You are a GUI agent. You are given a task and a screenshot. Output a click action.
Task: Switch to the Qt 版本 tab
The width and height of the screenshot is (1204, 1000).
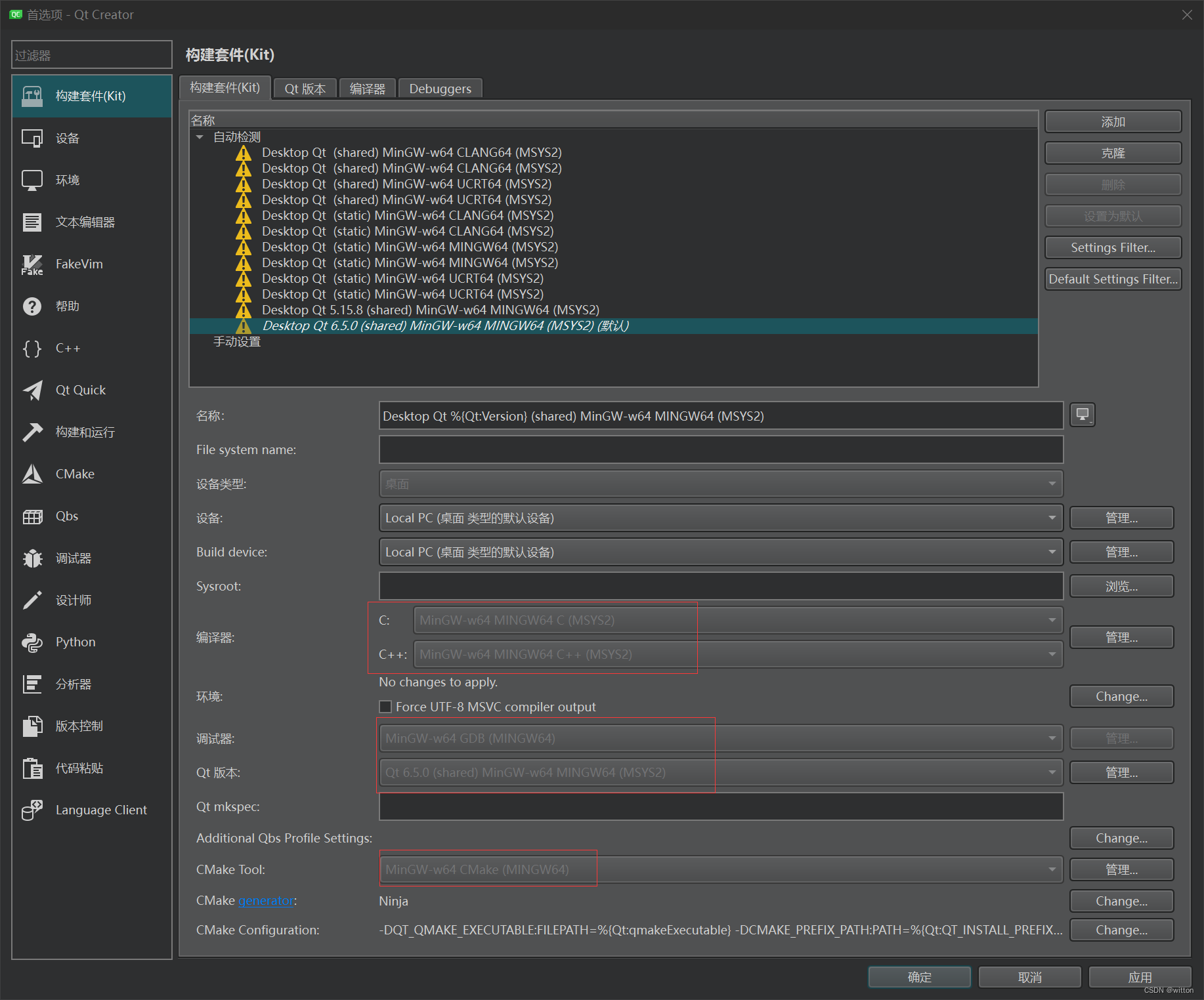pos(305,89)
